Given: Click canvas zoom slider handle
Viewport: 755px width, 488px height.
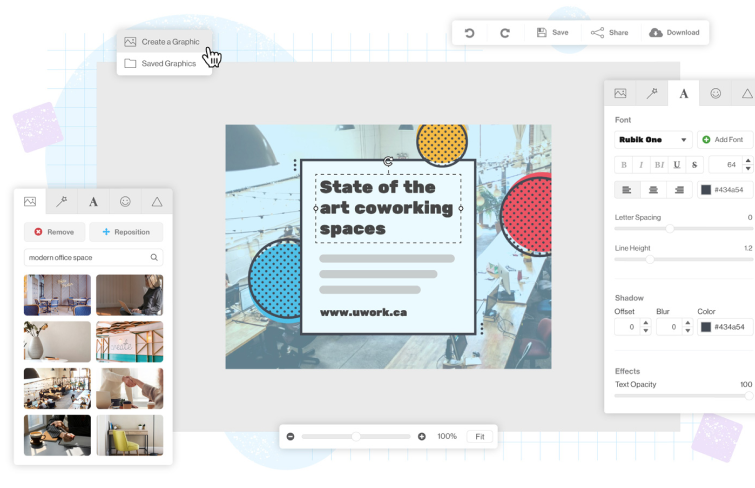Looking at the screenshot, I should [x=356, y=436].
